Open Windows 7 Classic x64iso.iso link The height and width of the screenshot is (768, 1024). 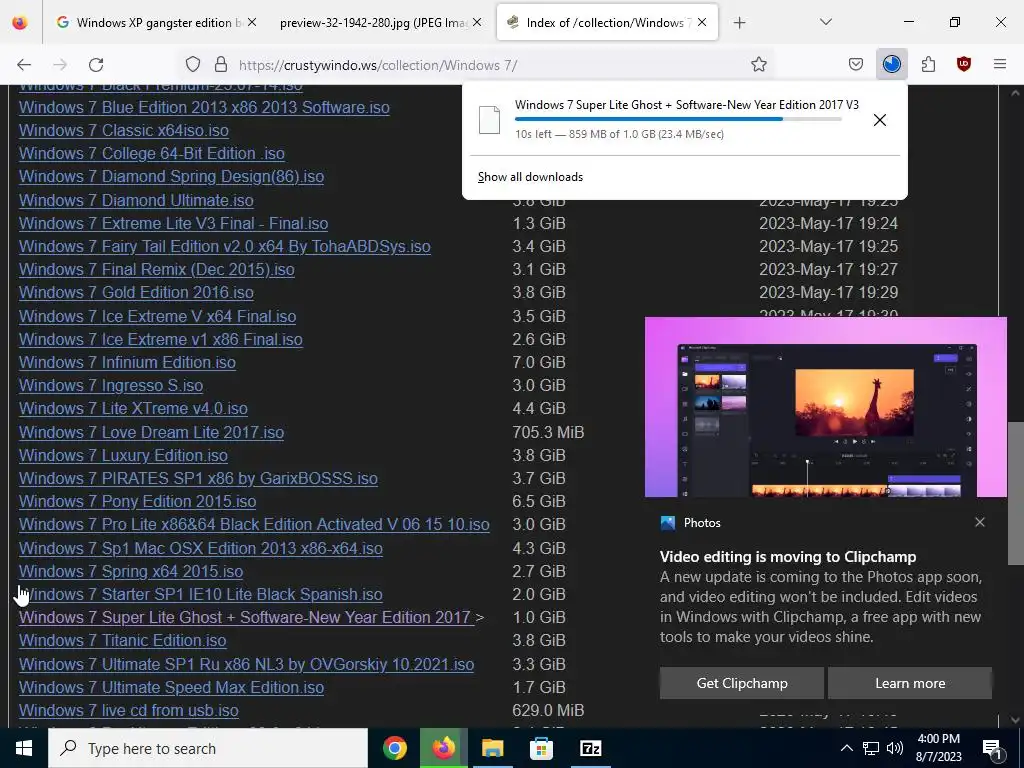(x=124, y=130)
